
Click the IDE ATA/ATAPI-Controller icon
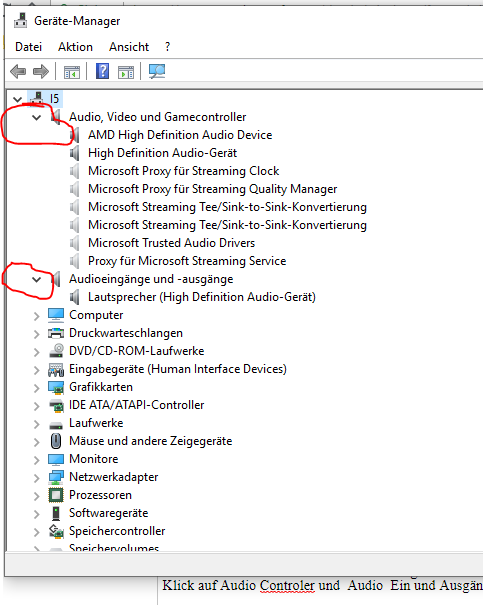tap(56, 405)
